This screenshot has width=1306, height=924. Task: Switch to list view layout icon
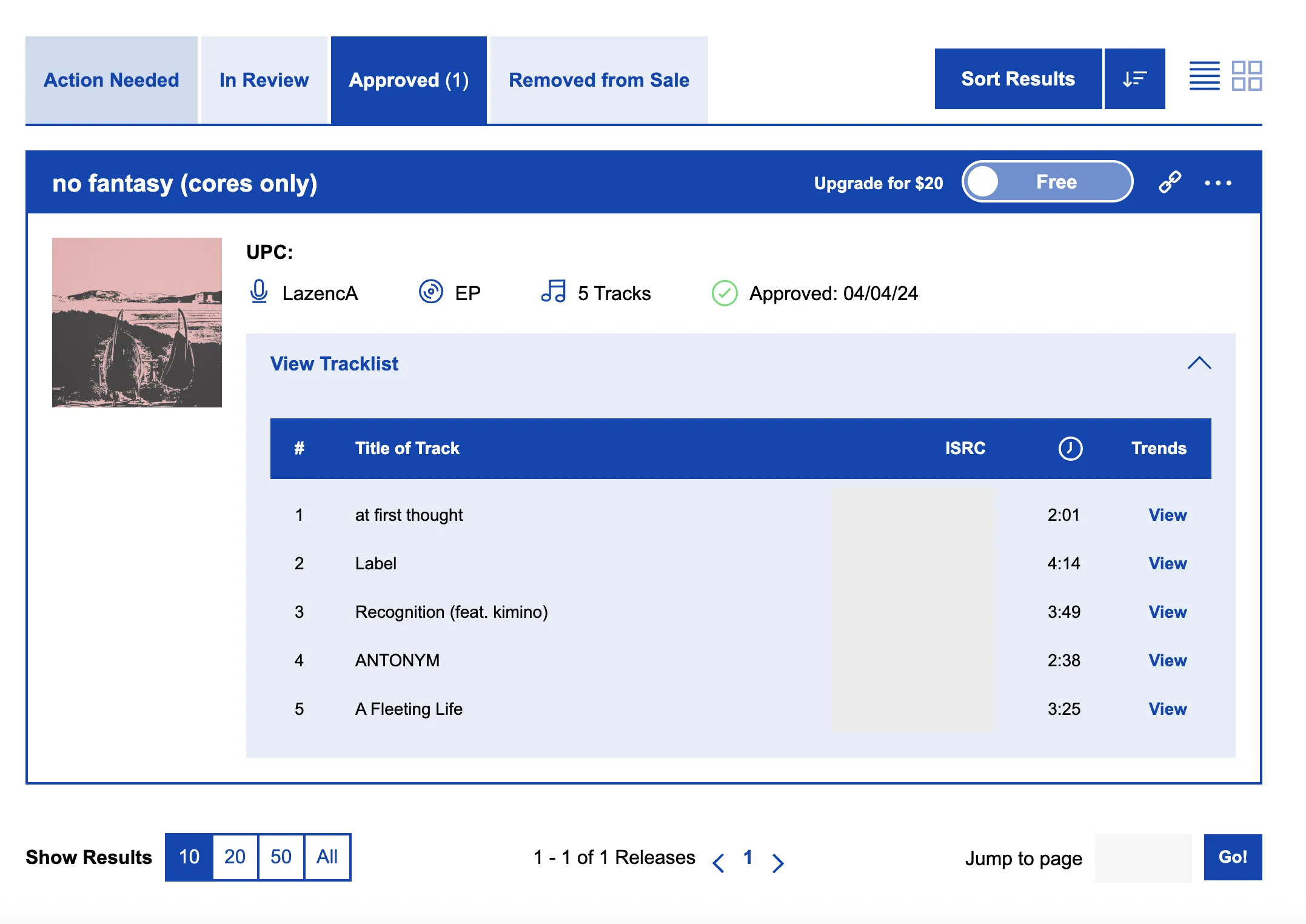point(1204,76)
